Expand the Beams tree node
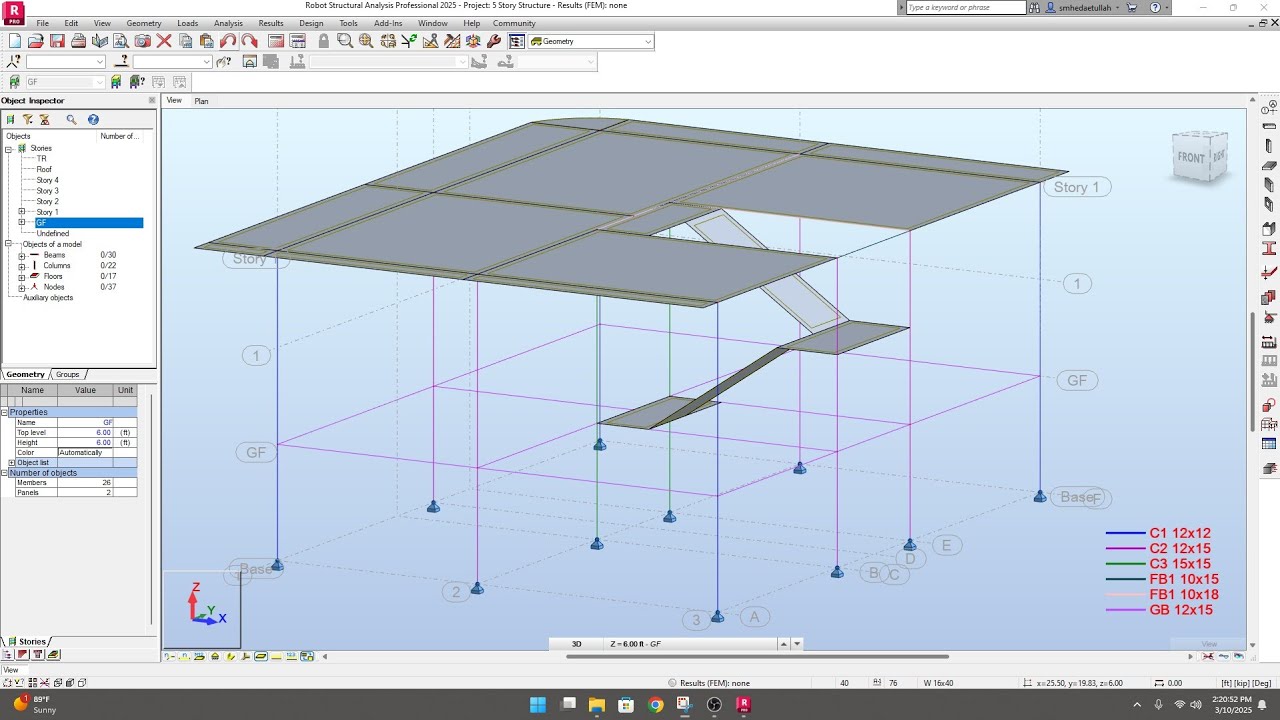The width and height of the screenshot is (1280, 720). [22, 255]
